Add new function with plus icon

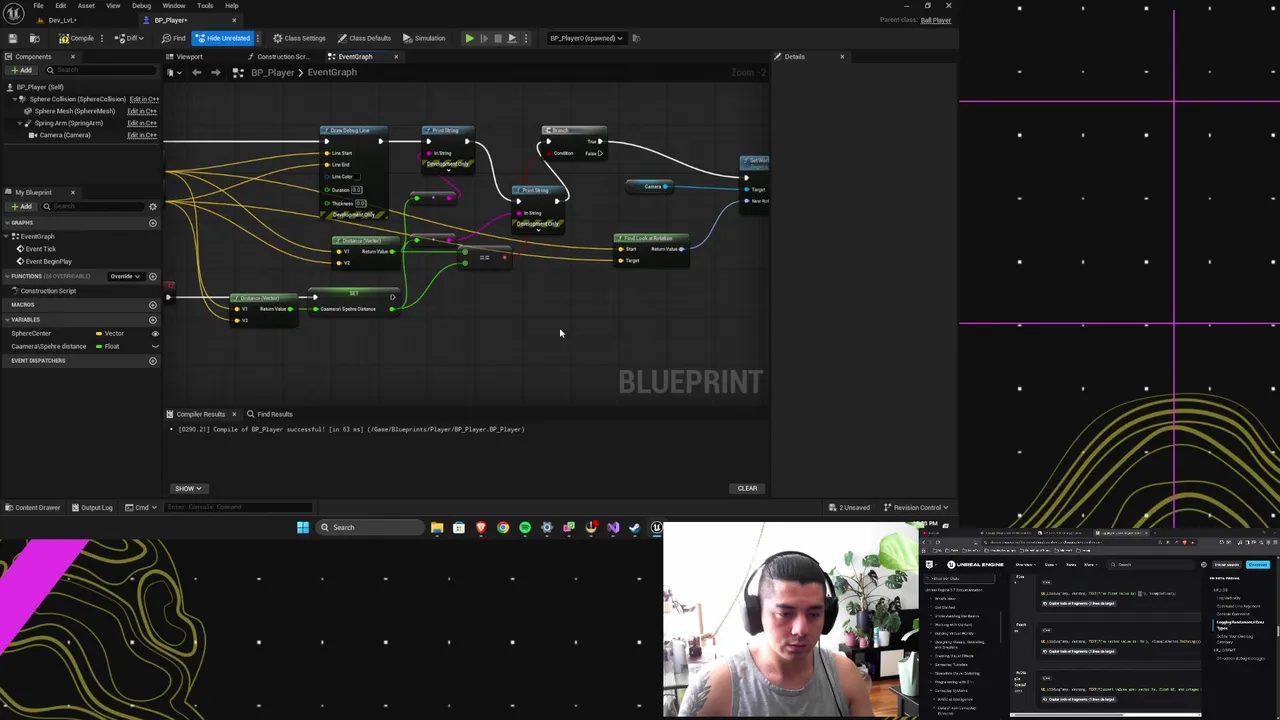pos(153,276)
